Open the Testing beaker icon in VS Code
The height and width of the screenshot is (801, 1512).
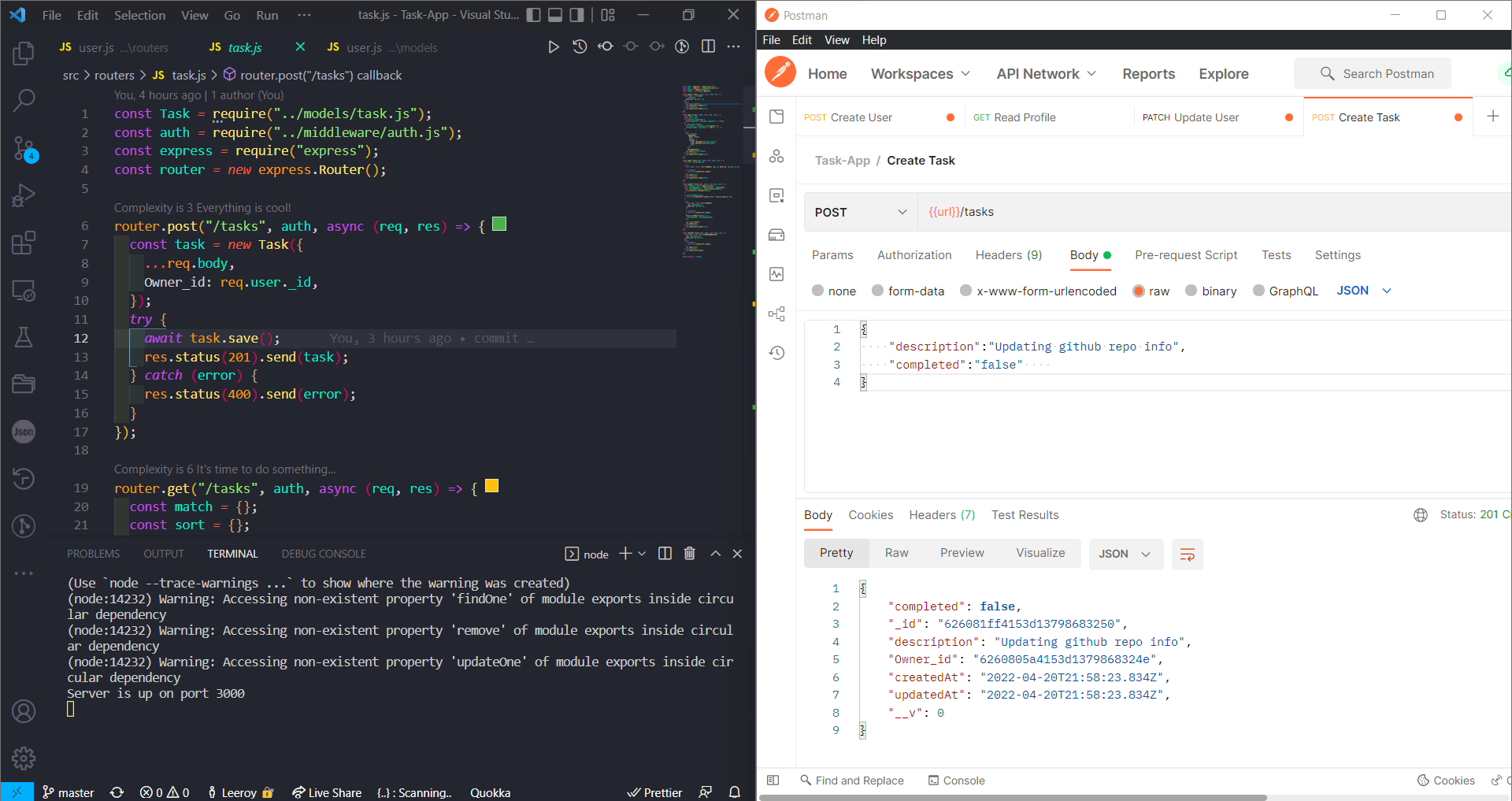click(x=24, y=337)
